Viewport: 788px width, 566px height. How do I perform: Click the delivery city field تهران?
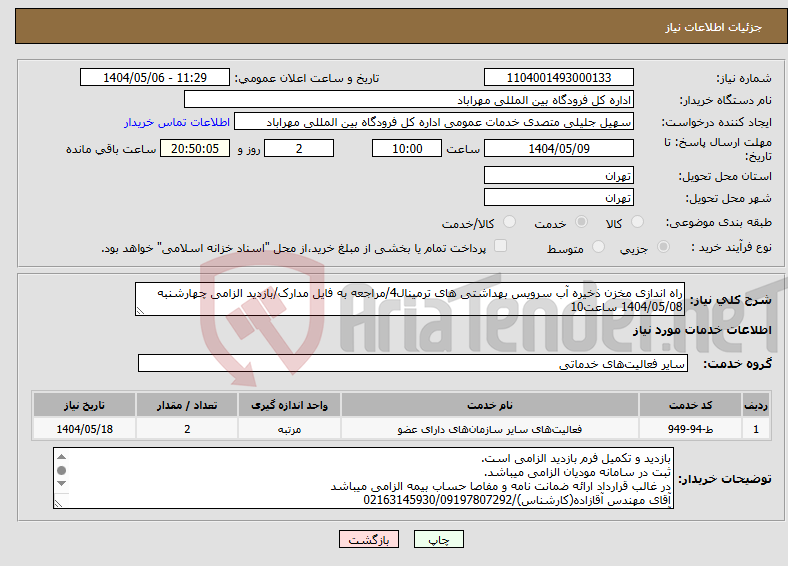pyautogui.click(x=559, y=197)
